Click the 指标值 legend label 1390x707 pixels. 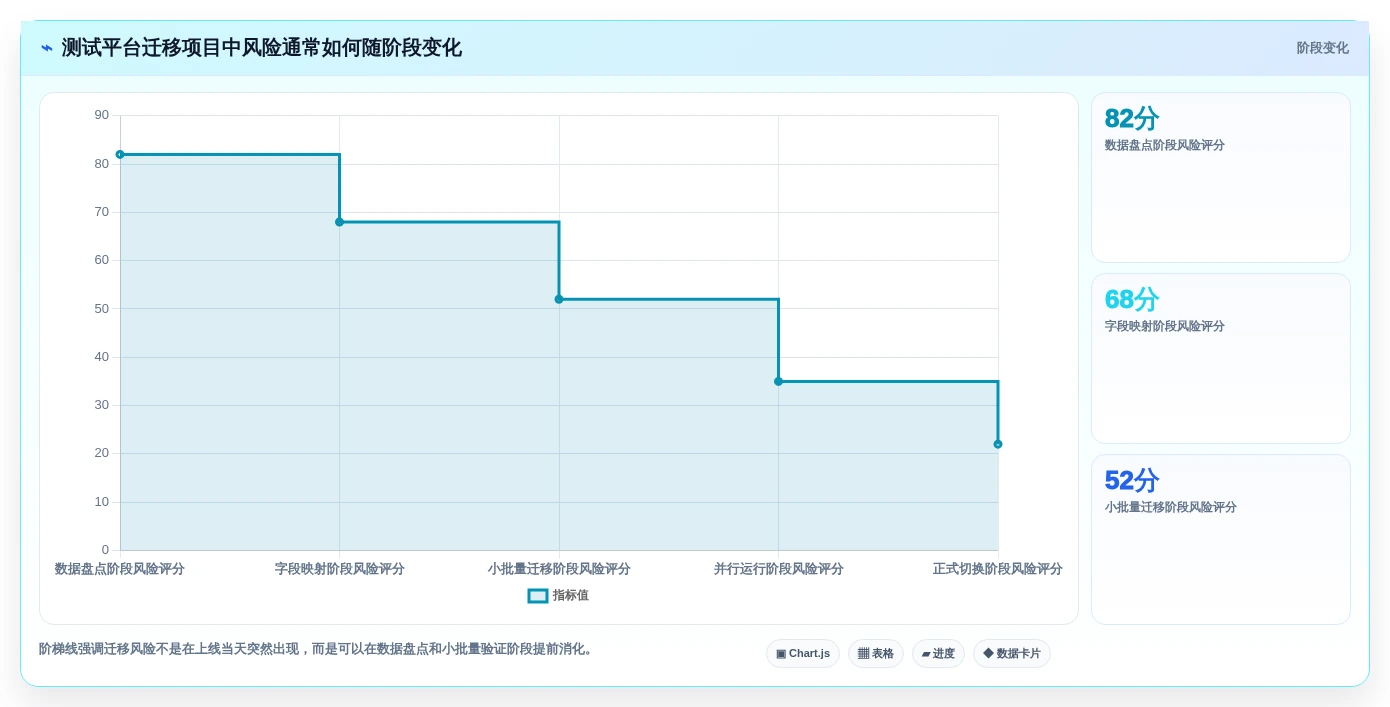(x=571, y=596)
